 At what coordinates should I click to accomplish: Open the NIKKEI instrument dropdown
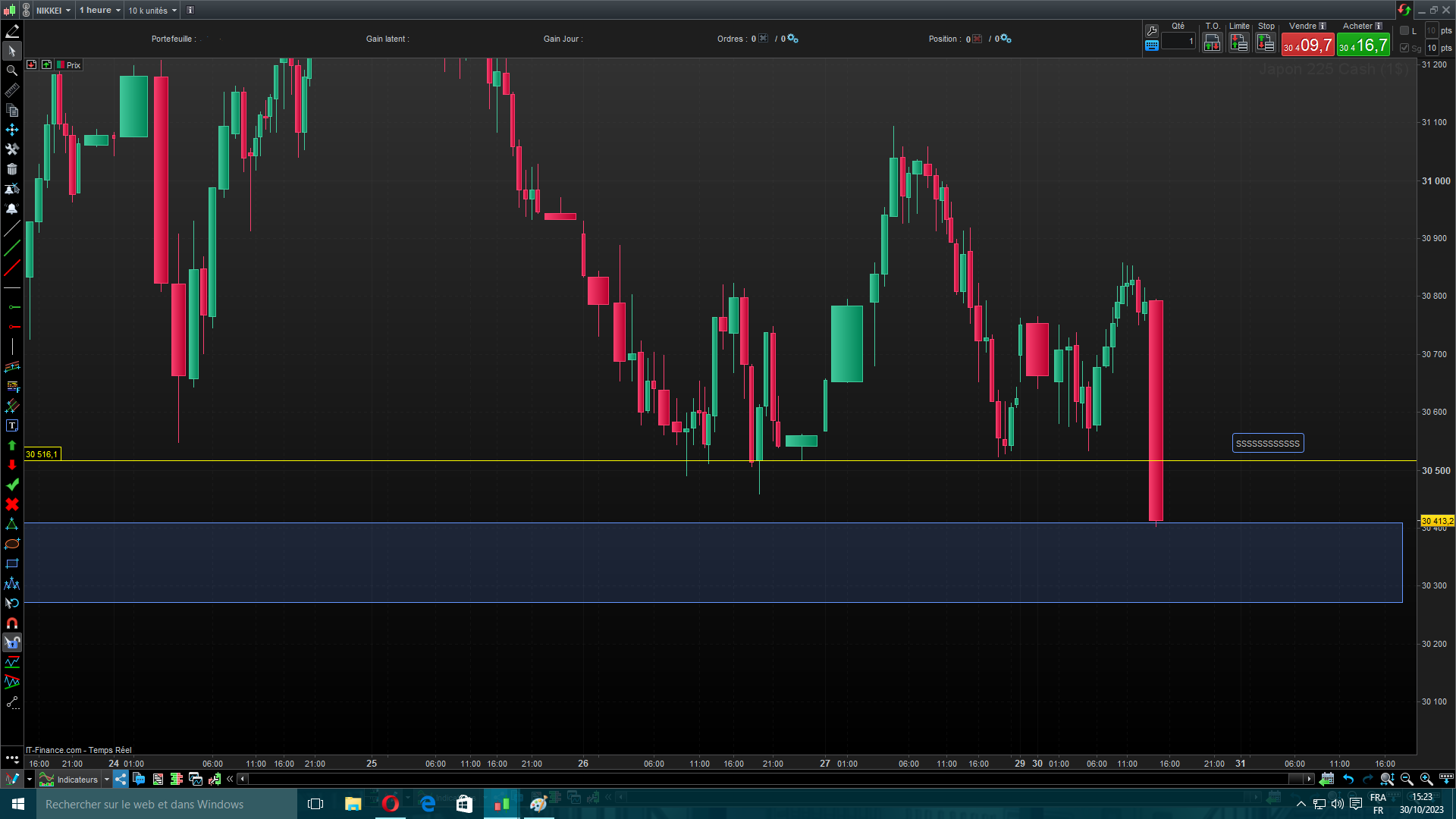pos(53,11)
